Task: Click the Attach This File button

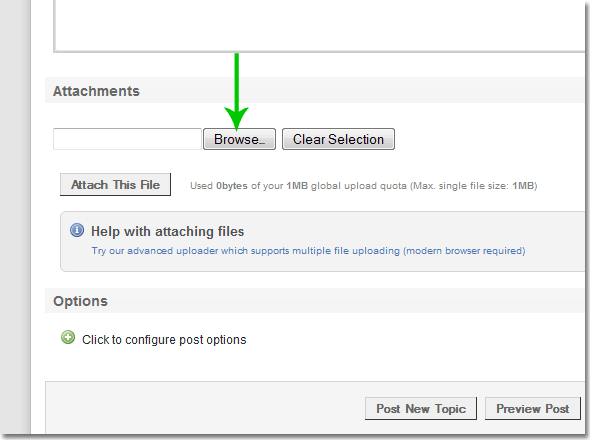Action: [x=116, y=184]
